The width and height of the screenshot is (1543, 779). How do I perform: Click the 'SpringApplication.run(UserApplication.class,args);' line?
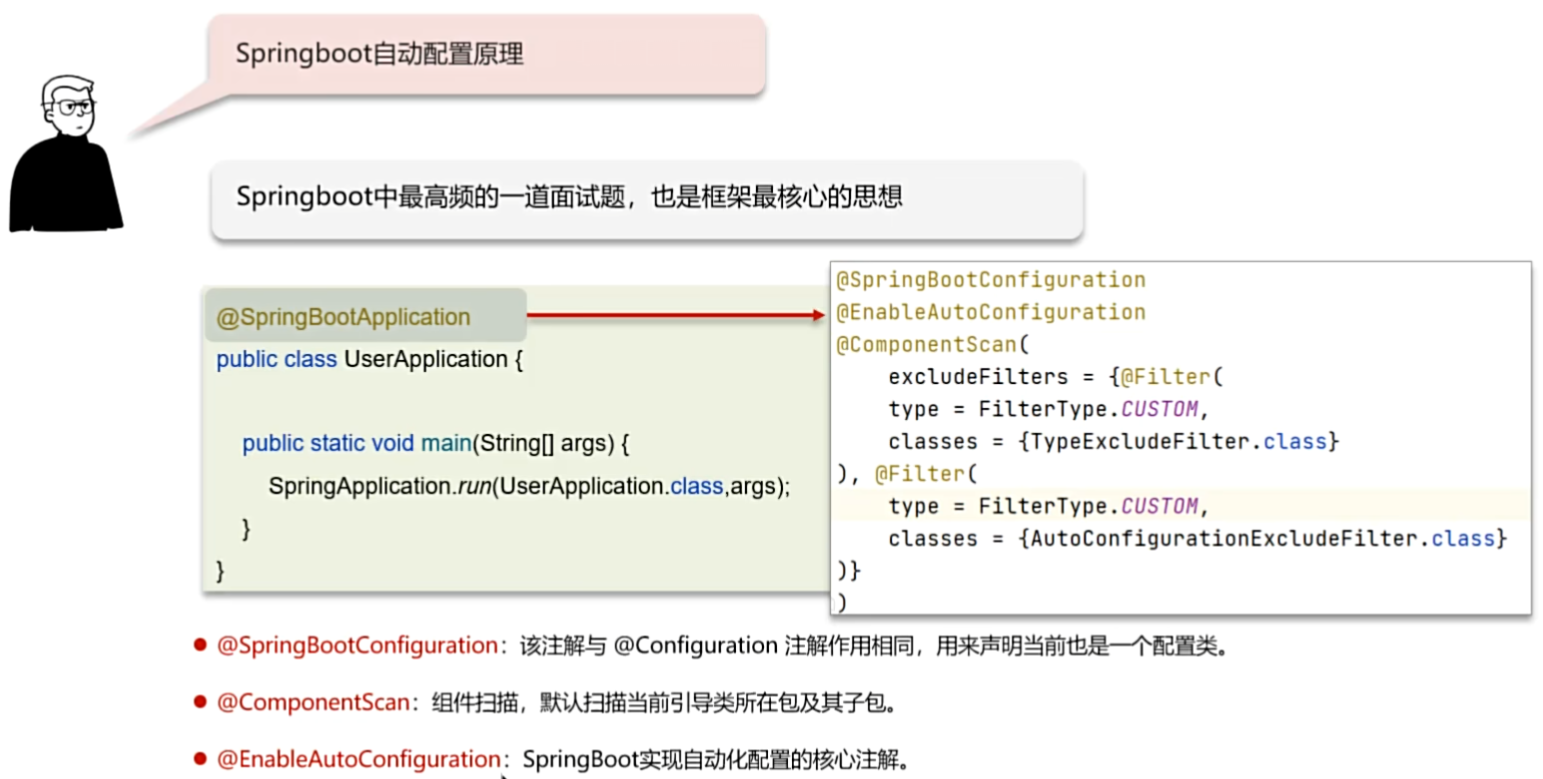pyautogui.click(x=530, y=486)
